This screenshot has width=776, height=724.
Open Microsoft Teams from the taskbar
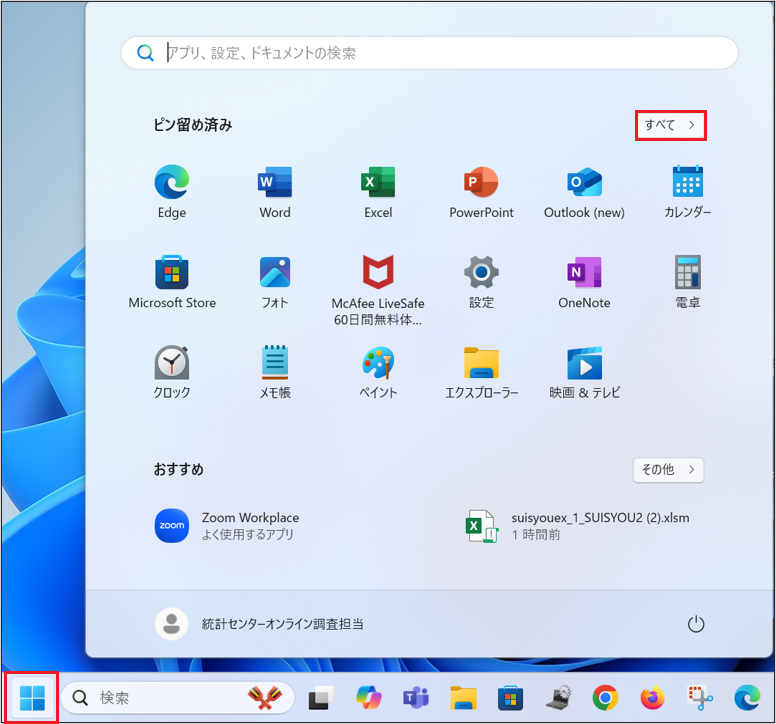(416, 698)
